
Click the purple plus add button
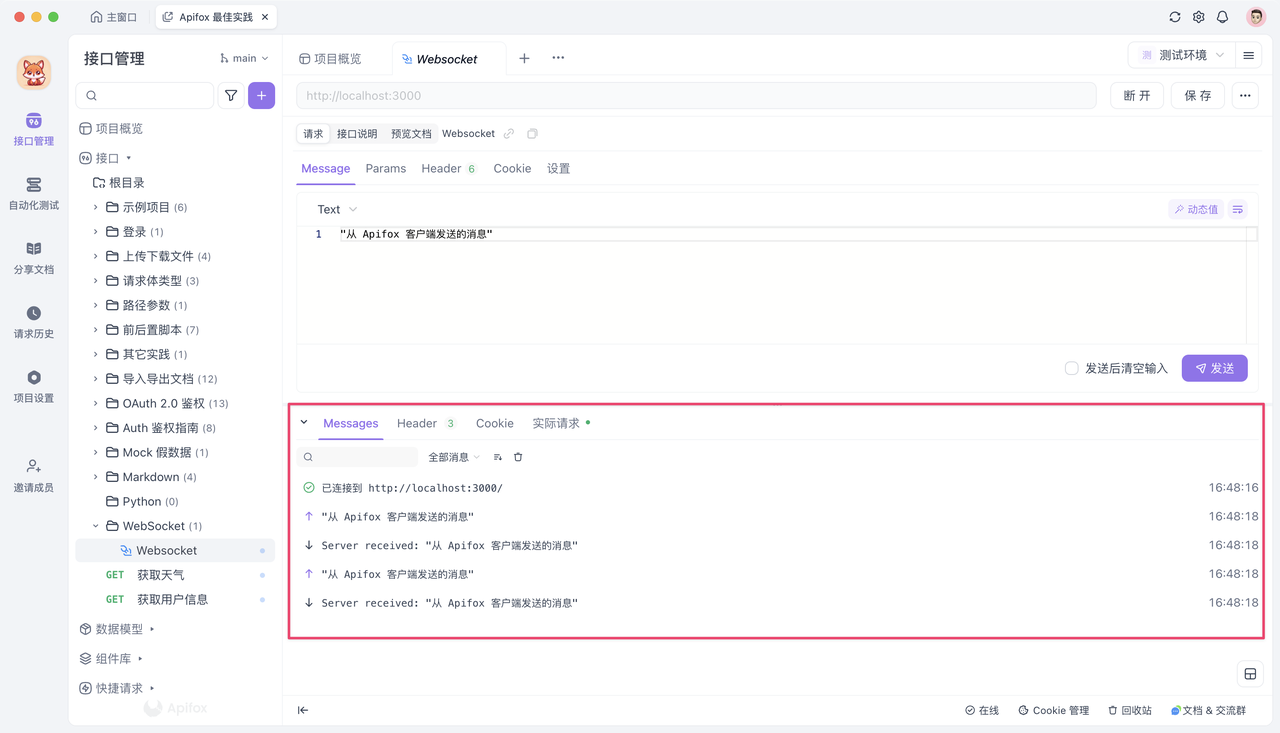(x=262, y=96)
